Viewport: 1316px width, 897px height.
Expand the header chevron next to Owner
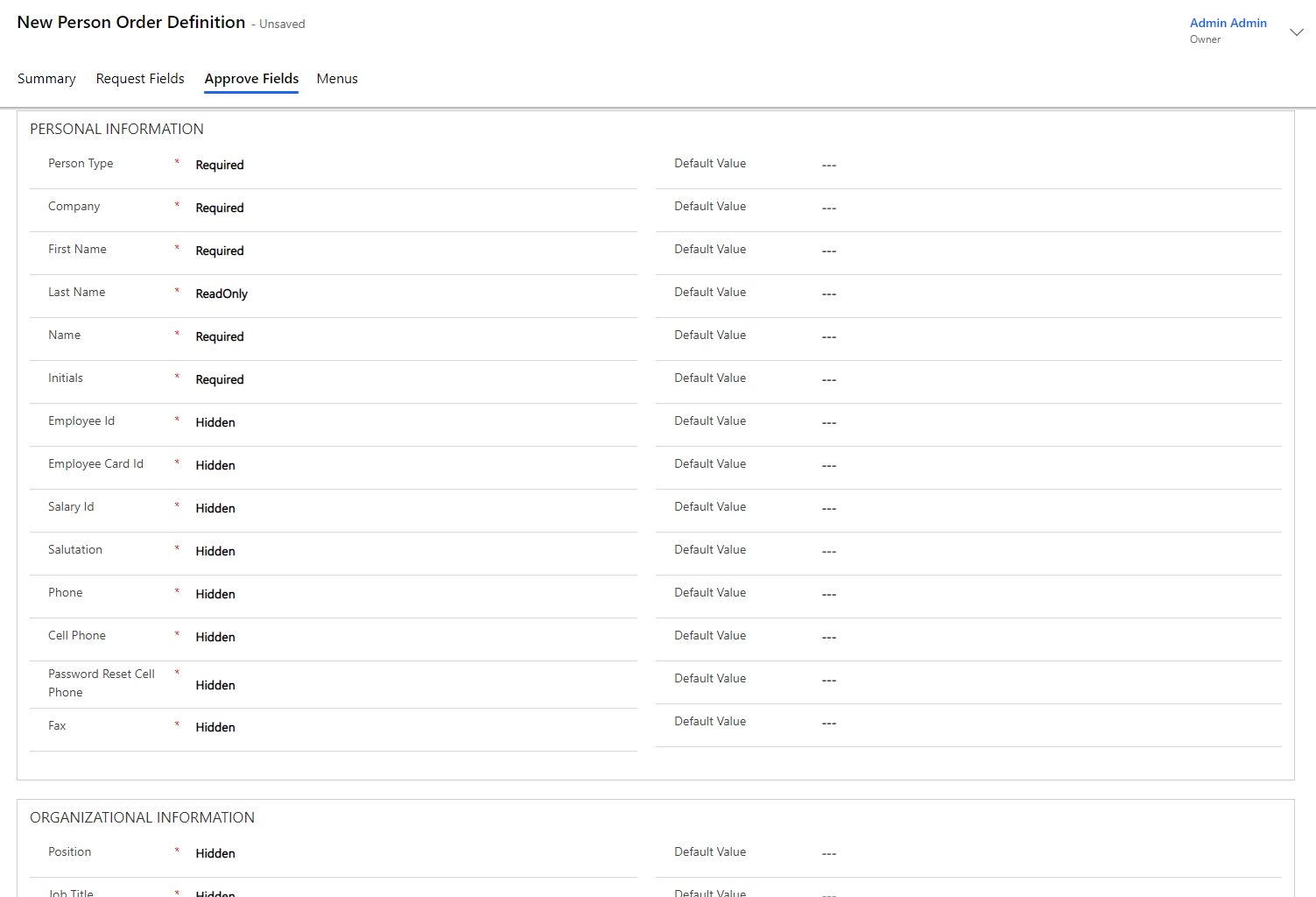click(1296, 32)
